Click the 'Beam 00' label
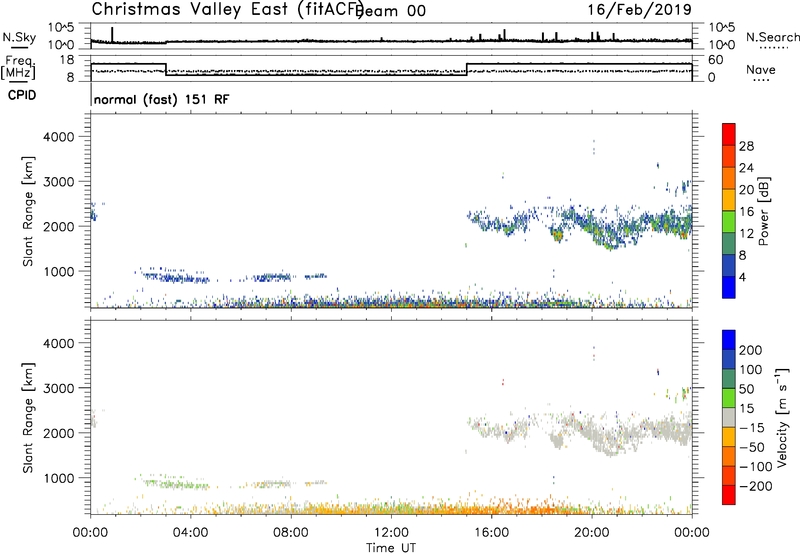The image size is (800, 554). pyautogui.click(x=390, y=11)
